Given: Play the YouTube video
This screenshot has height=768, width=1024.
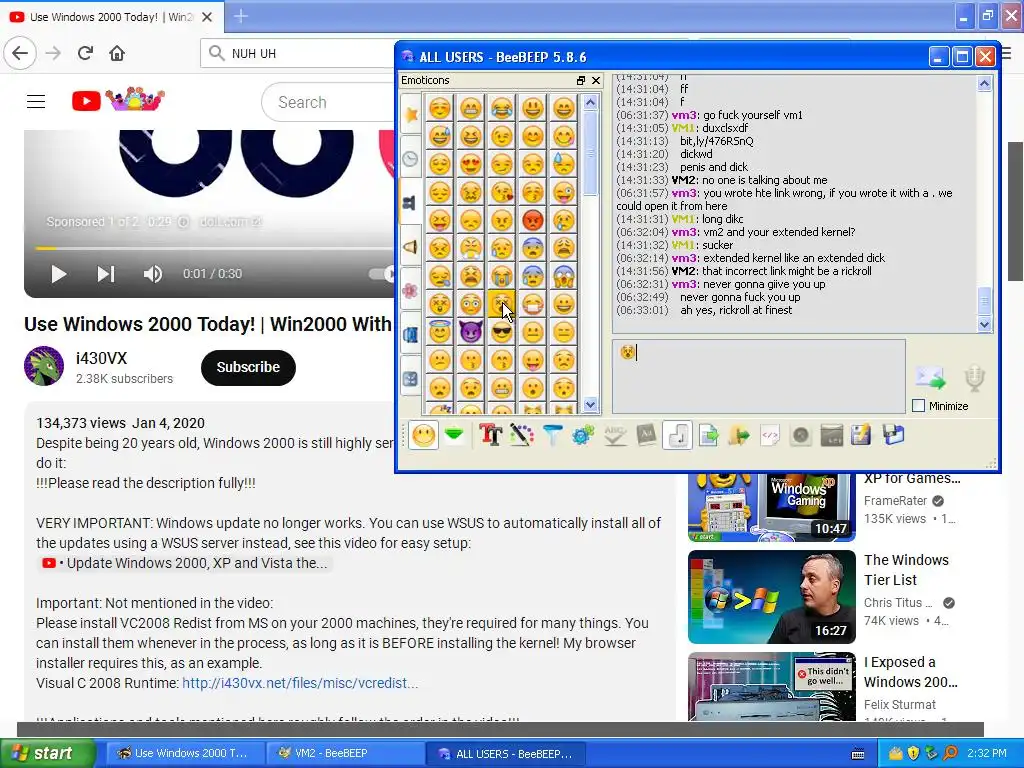Looking at the screenshot, I should 59,274.
